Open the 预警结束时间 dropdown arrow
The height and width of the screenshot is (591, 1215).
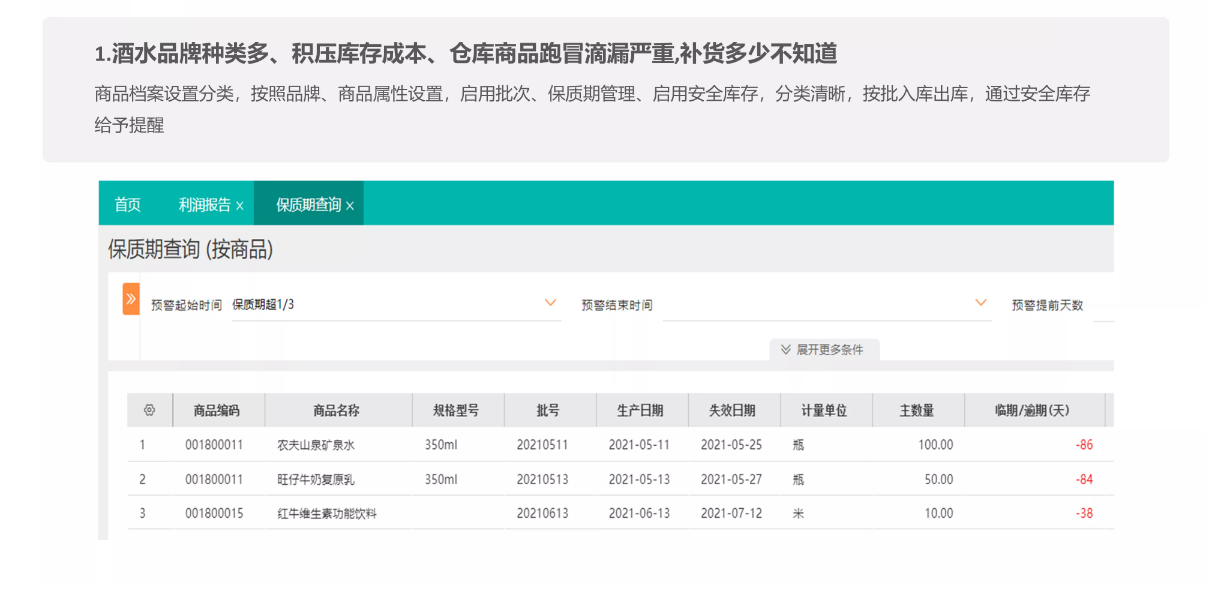981,303
